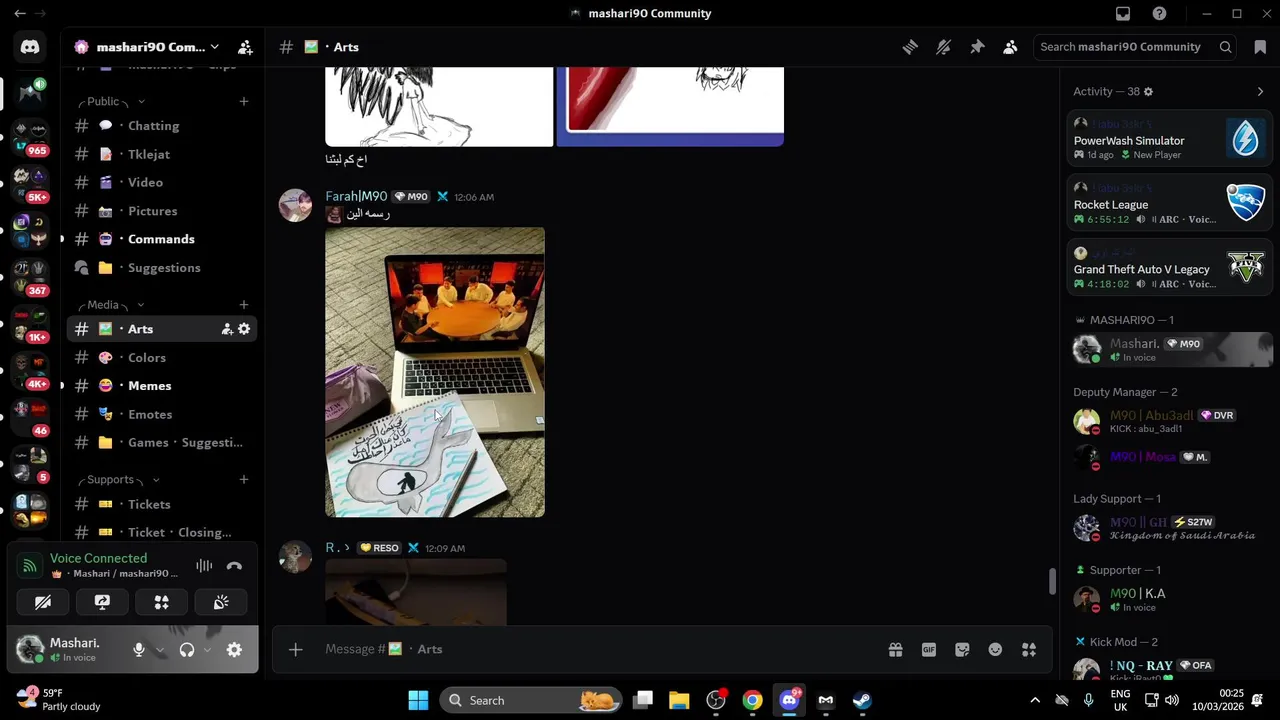Open the GIF picker
Viewport: 1280px width, 720px height.
coord(929,650)
